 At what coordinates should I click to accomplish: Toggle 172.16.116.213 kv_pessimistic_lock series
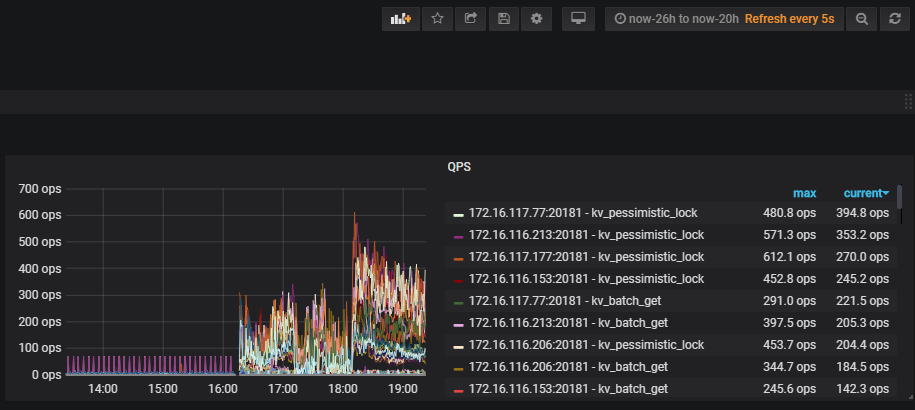tap(586, 235)
